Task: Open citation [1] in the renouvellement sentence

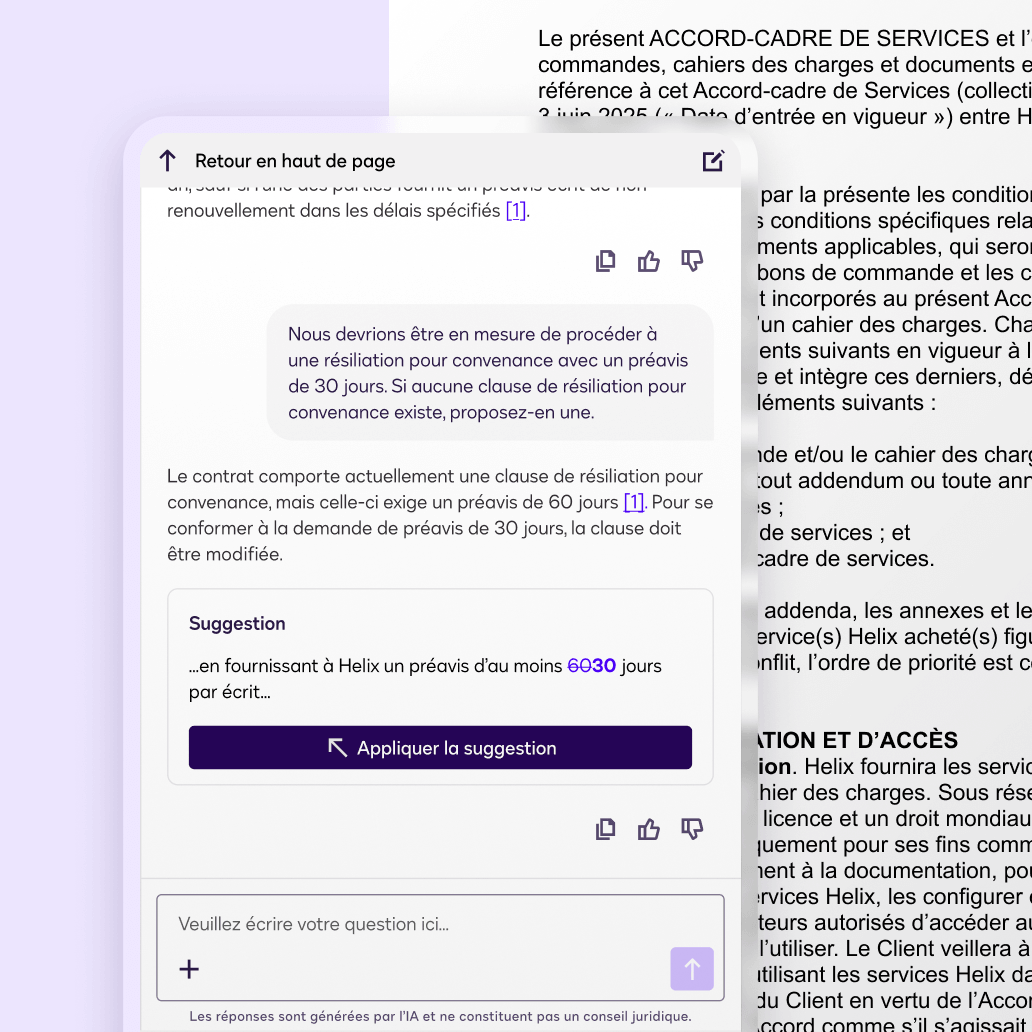Action: [517, 210]
